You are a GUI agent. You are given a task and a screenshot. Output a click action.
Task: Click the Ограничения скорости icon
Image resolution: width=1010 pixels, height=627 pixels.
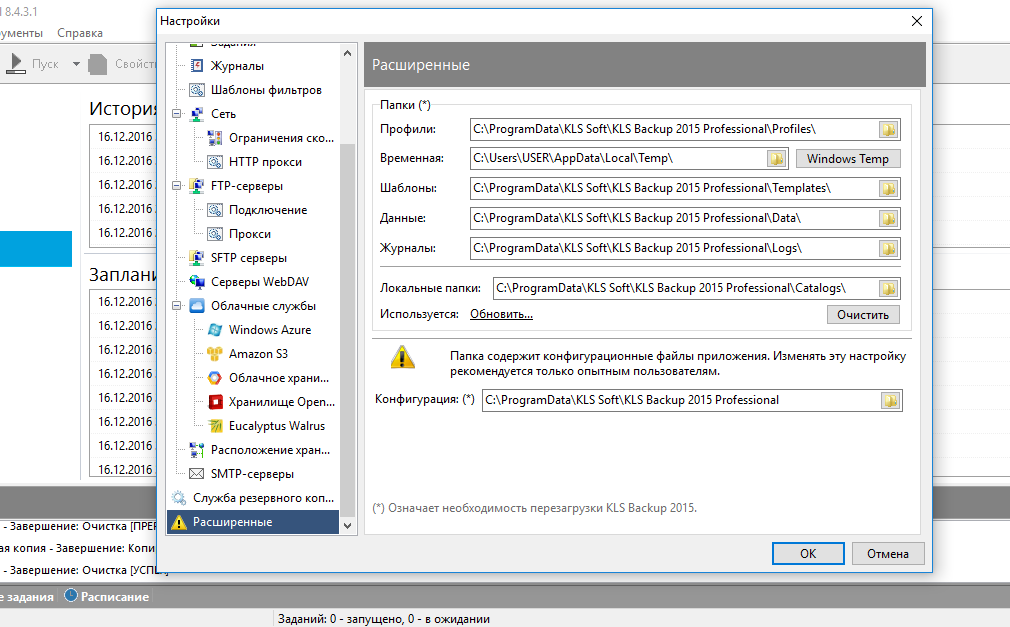point(214,138)
